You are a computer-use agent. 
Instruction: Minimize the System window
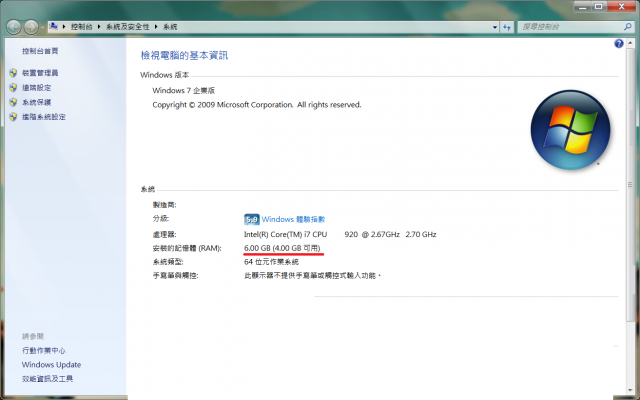[582, 6]
